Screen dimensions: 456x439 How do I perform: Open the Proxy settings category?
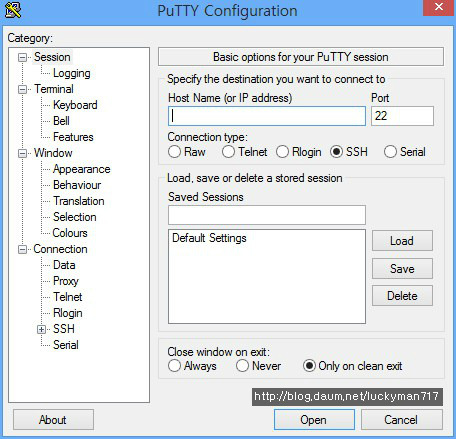(x=66, y=281)
